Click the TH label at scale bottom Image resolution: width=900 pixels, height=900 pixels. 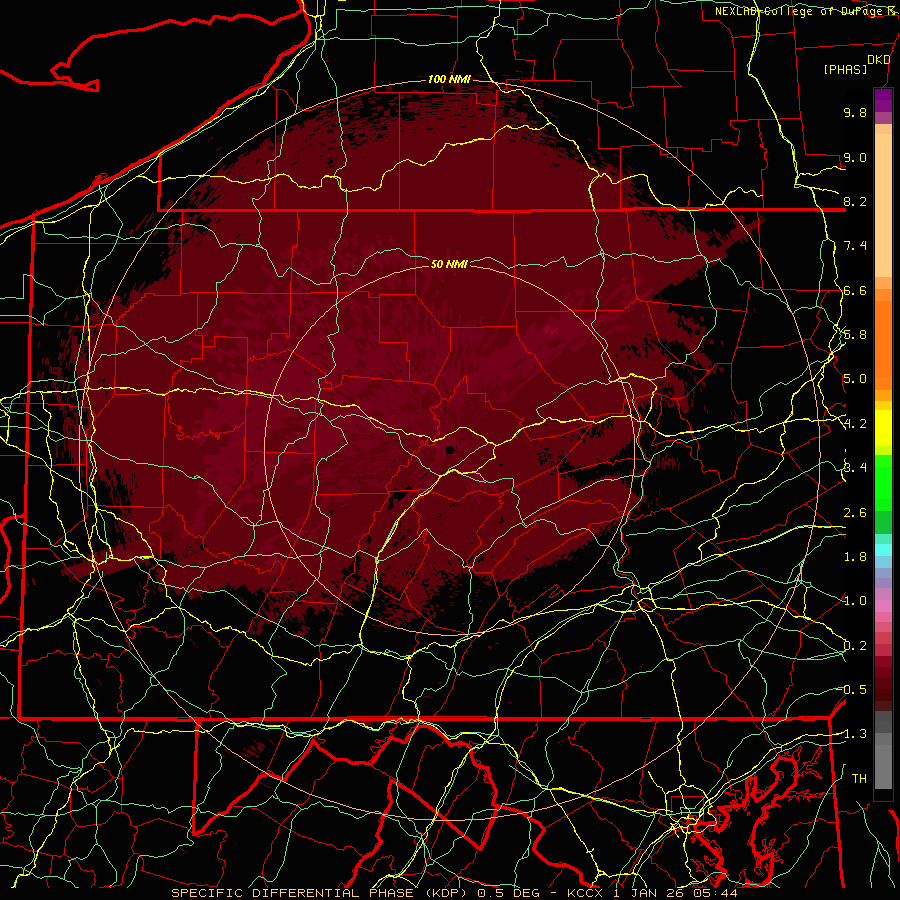coord(859,779)
